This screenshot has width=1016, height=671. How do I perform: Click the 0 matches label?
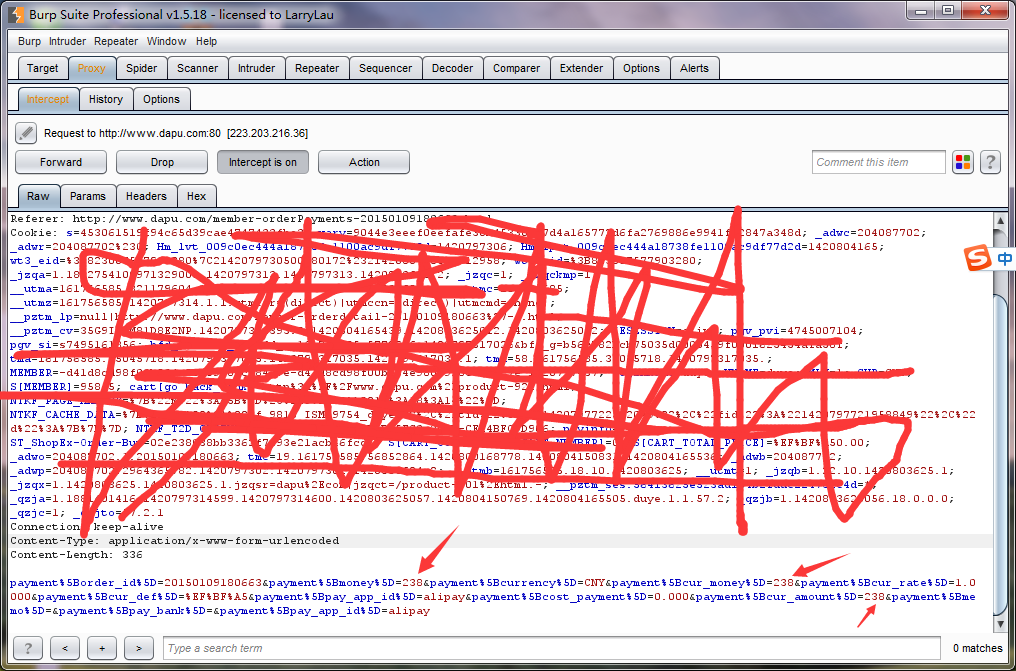tap(977, 648)
